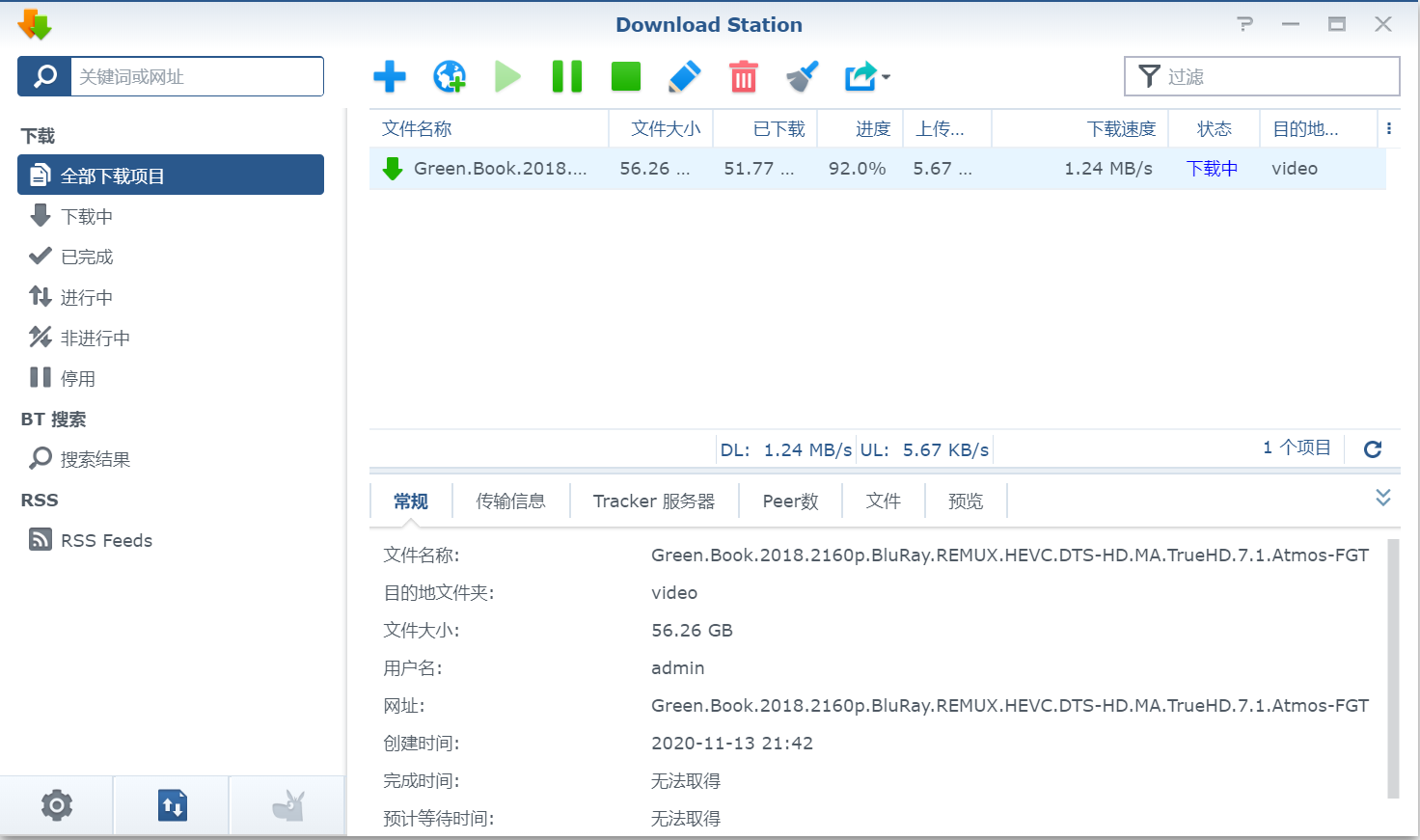Add download via URL globe icon
This screenshot has width=1420, height=840.
click(450, 76)
